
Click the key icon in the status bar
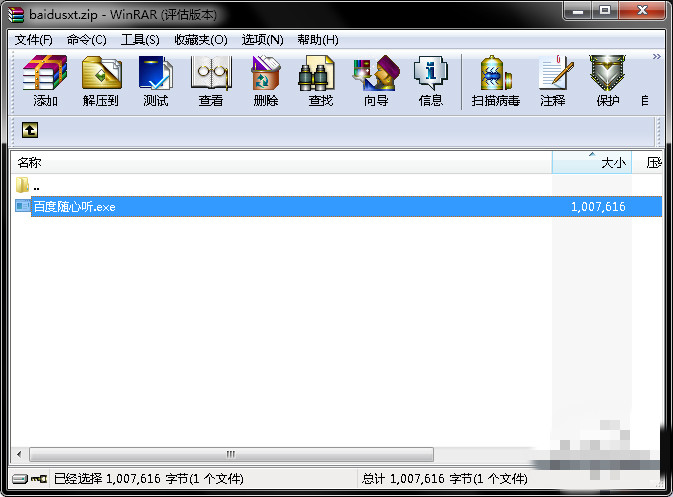click(x=39, y=479)
